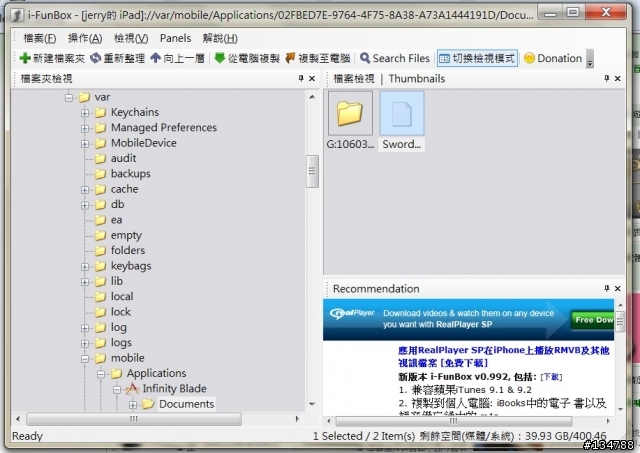Pin the folder view panel
This screenshot has width=640, height=453.
click(x=301, y=78)
